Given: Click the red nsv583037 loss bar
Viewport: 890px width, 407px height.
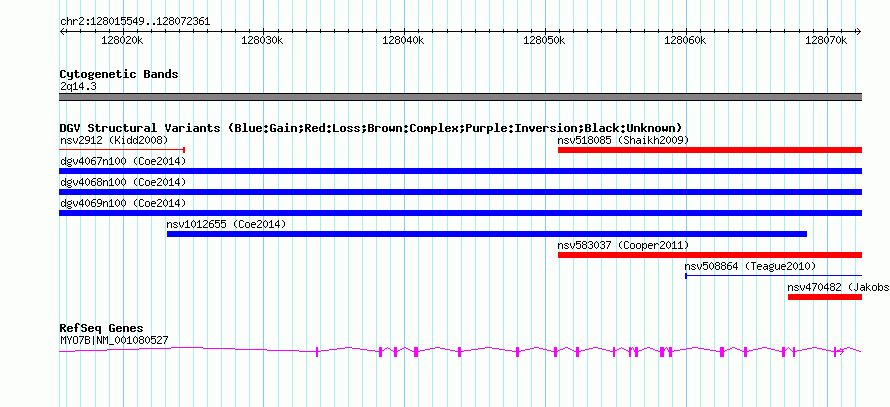Looking at the screenshot, I should click(710, 255).
